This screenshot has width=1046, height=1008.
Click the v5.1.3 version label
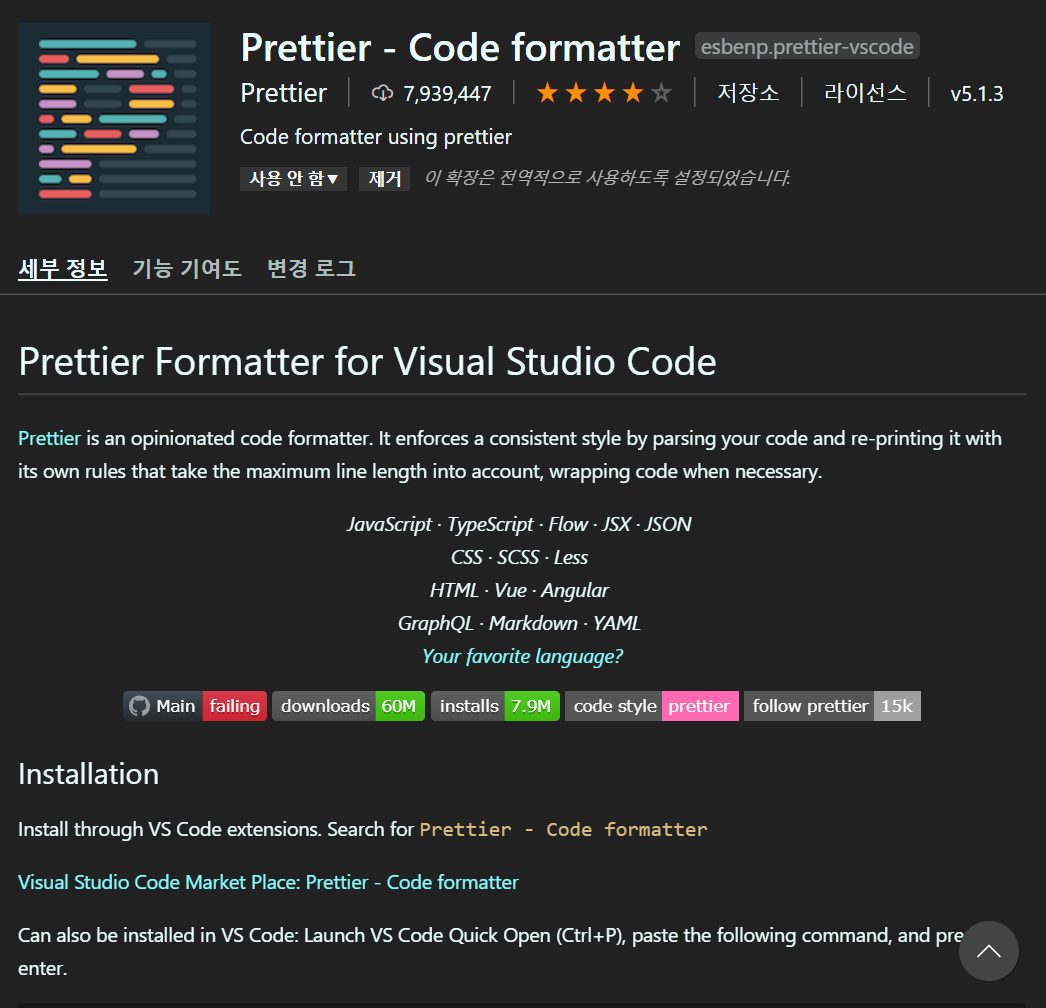977,93
